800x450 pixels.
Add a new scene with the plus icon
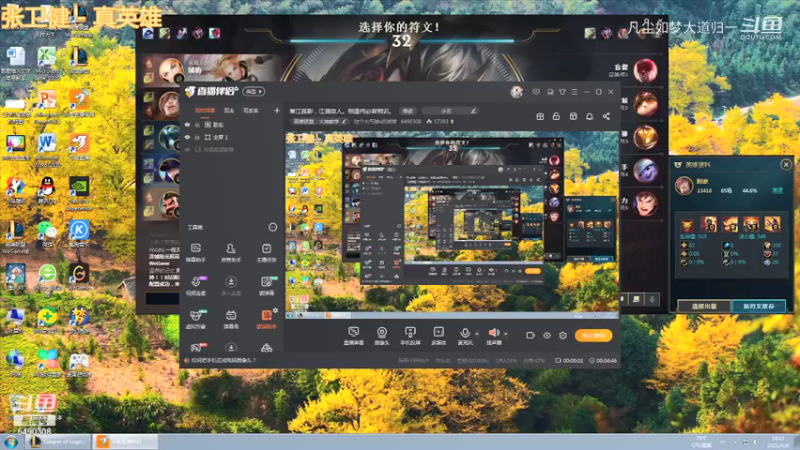pos(277,110)
